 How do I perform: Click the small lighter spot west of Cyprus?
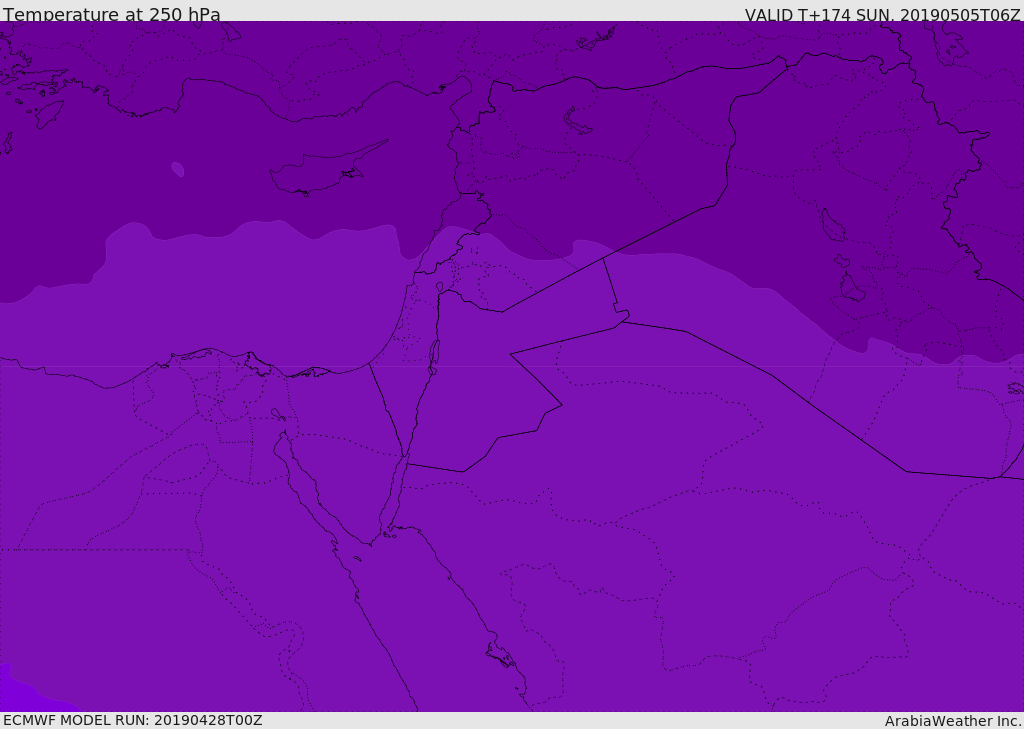tap(178, 170)
